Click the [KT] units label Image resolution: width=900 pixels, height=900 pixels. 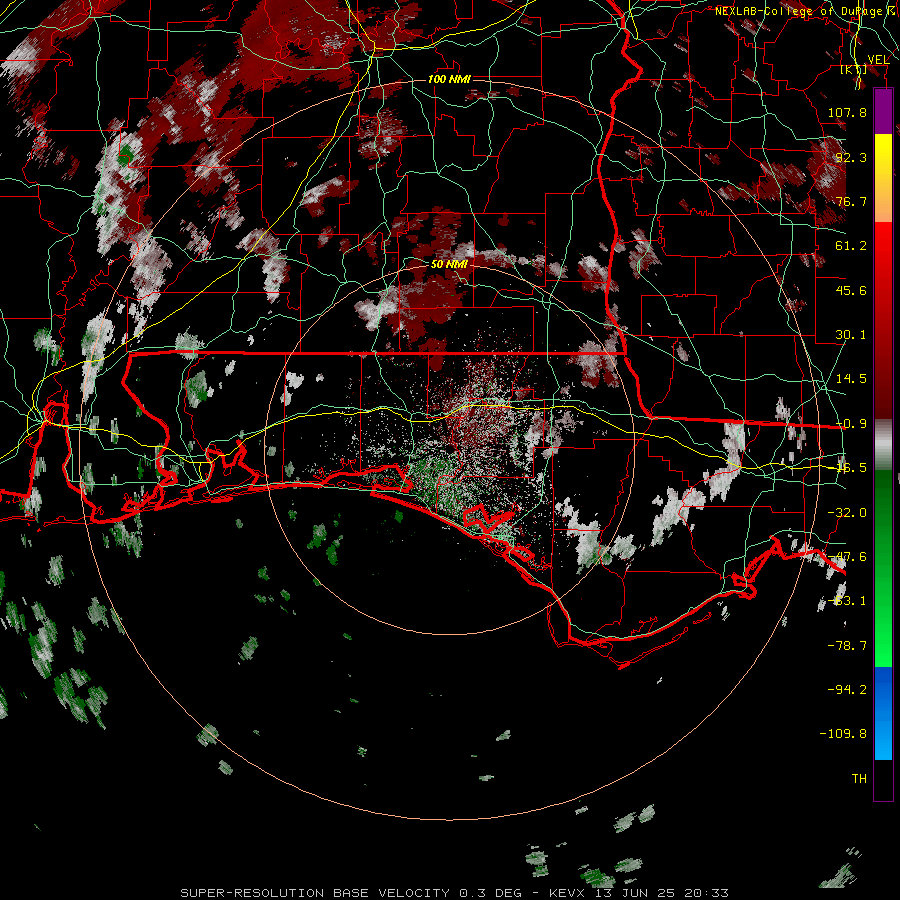[854, 70]
